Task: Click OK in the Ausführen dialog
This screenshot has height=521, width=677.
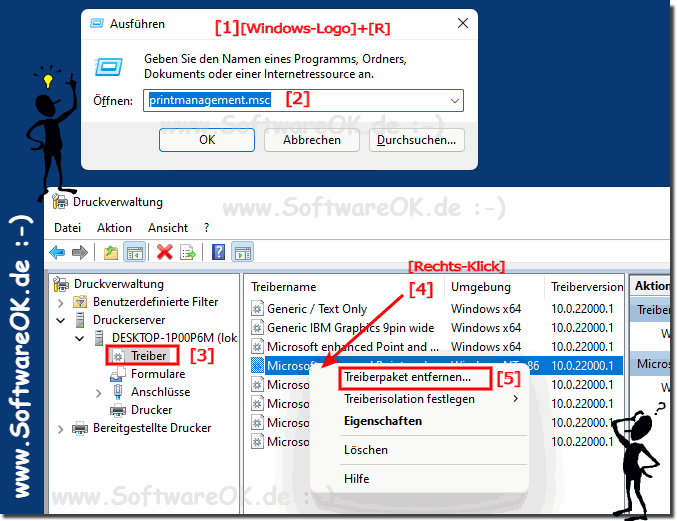Action: pos(207,140)
